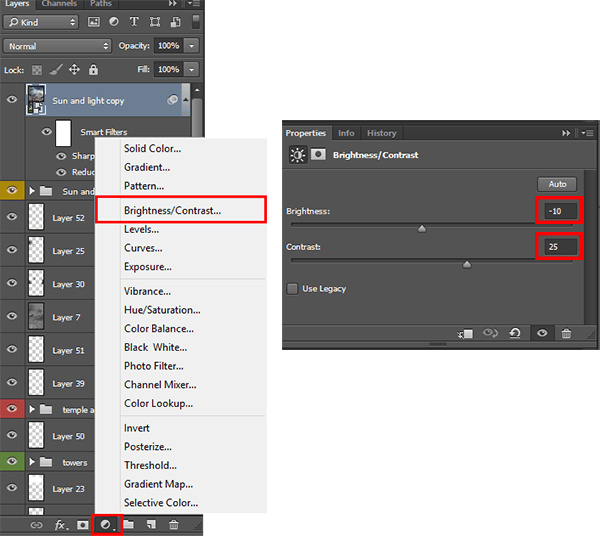The height and width of the screenshot is (536, 600).
Task: Toggle visibility of Layer 7
Action: tap(12, 316)
